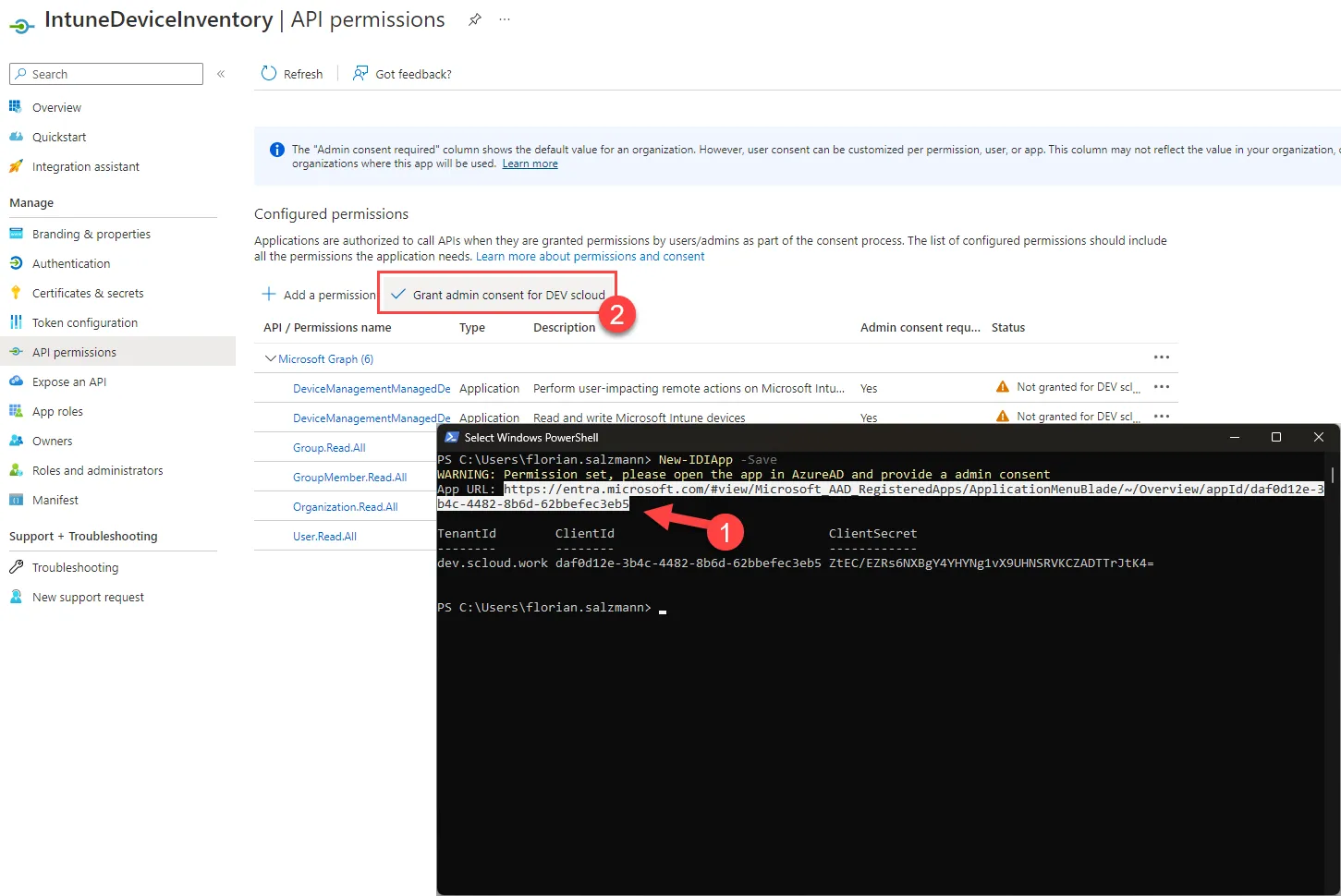Open the ellipsis menu for Read and write Intune devices
The image size is (1341, 896).
(x=1162, y=417)
